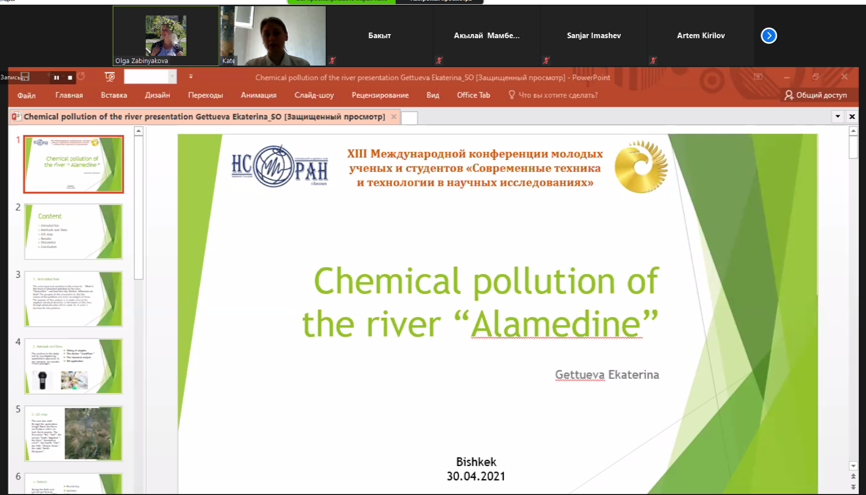Click main slide scrollbar down arrow
The width and height of the screenshot is (866, 495).
(x=853, y=466)
